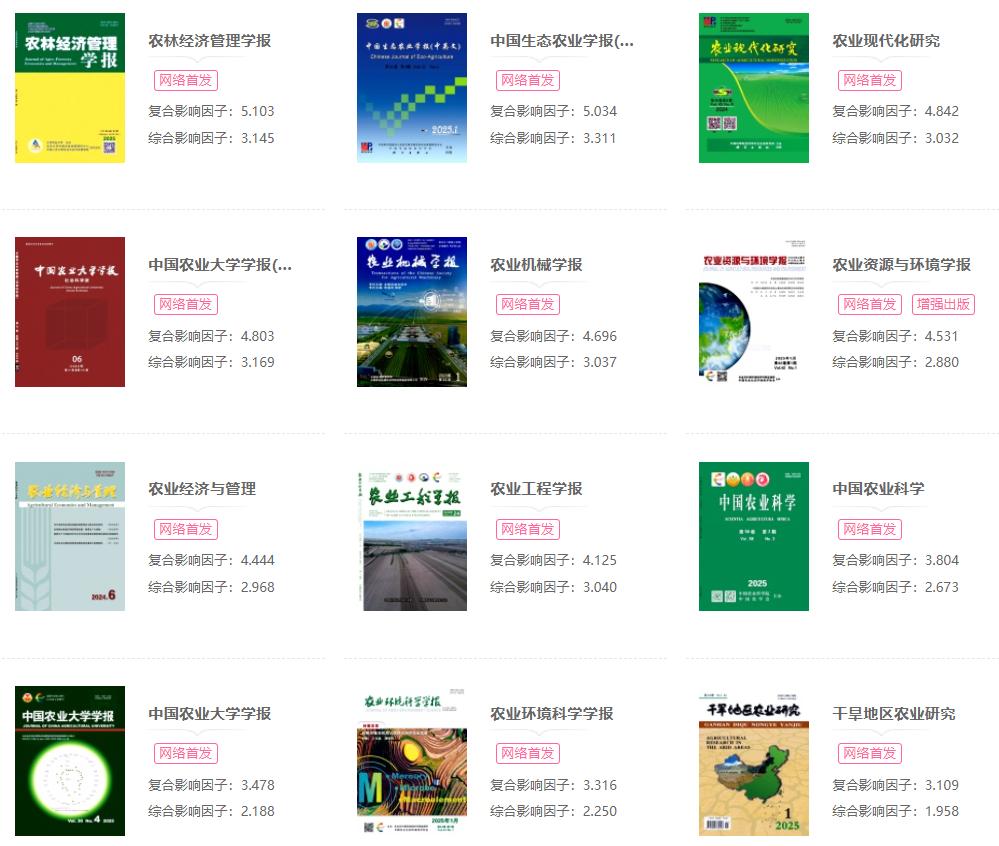Select text 综合影响因子: 2.188

211,812
